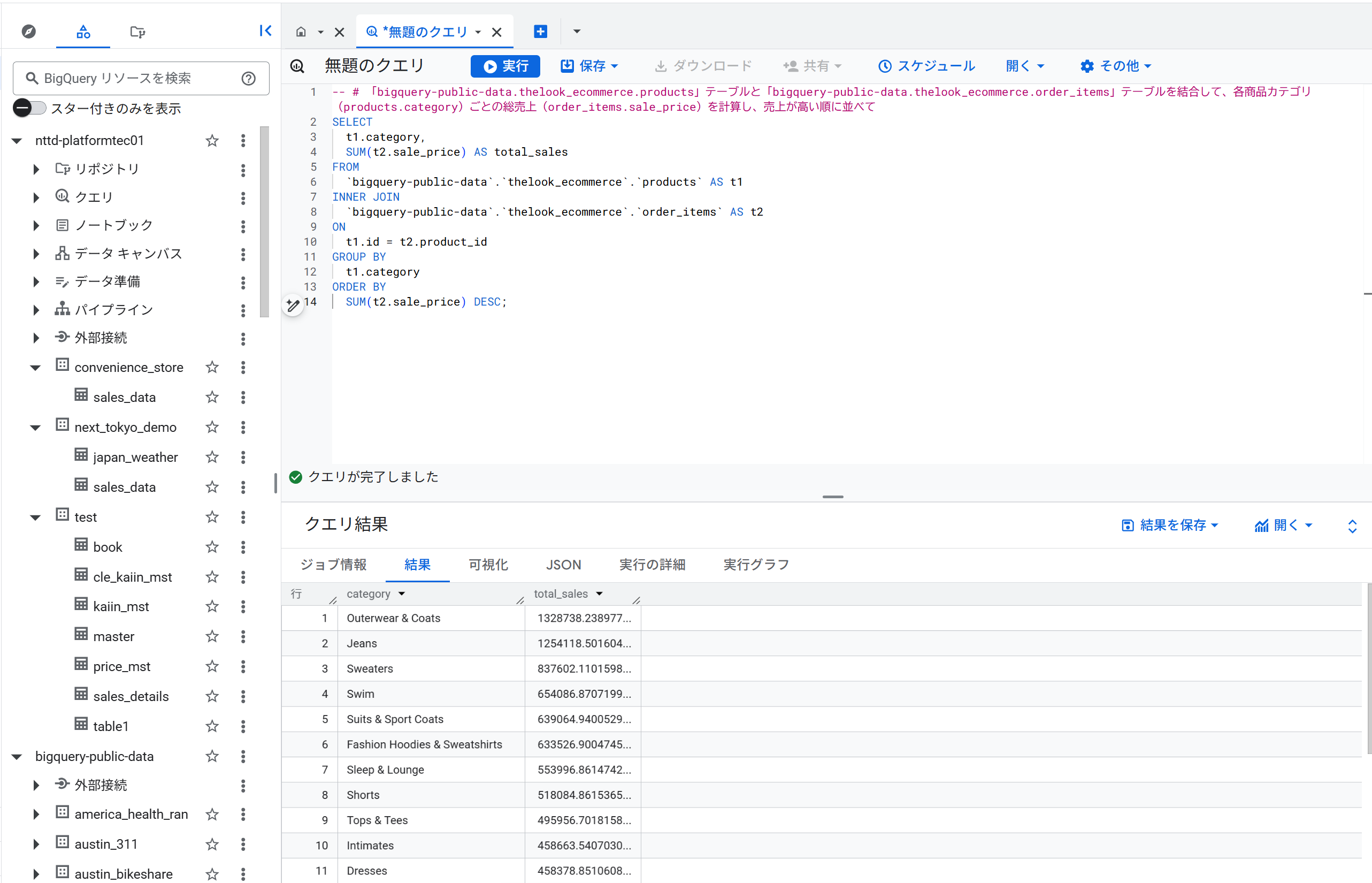
Task: Collapse the left navigation pane
Action: point(265,32)
